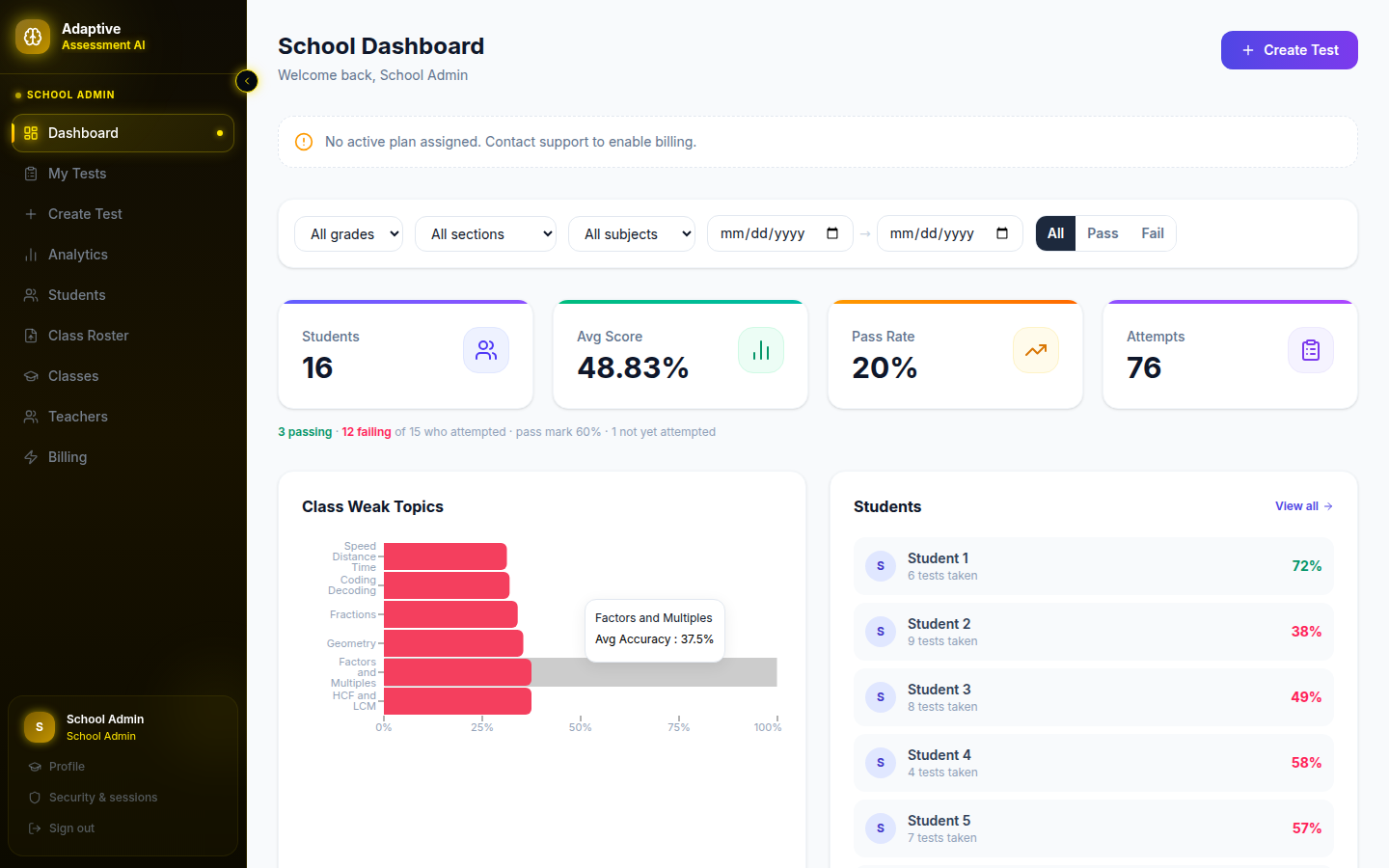
Task: Select the All filter toggle
Action: tap(1056, 233)
